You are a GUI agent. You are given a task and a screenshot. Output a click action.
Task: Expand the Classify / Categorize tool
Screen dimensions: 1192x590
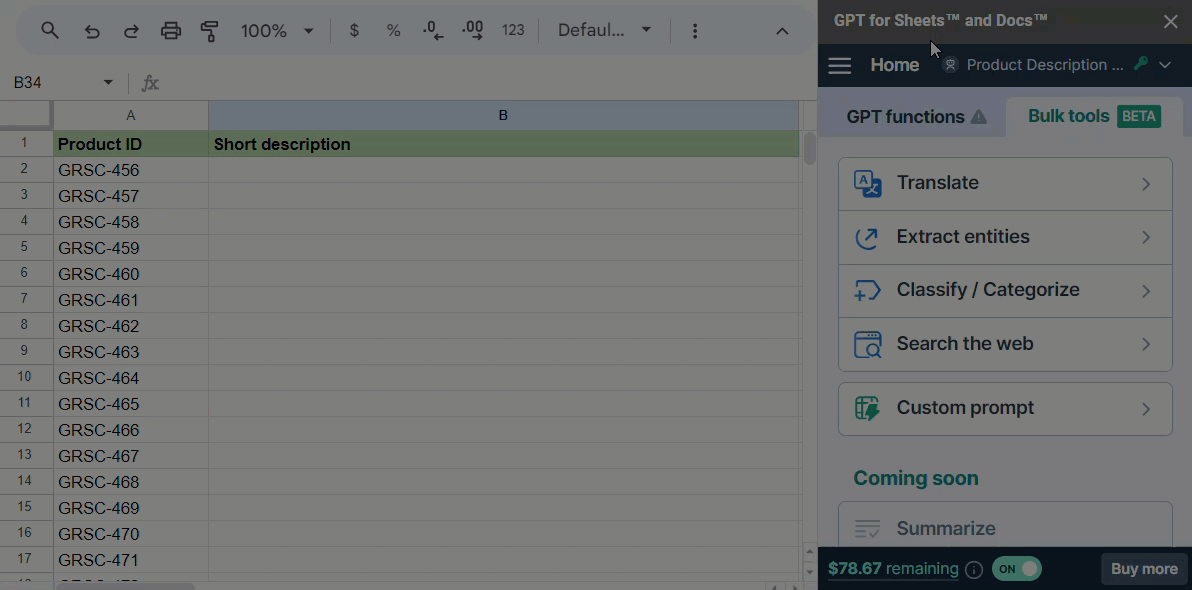point(1146,291)
